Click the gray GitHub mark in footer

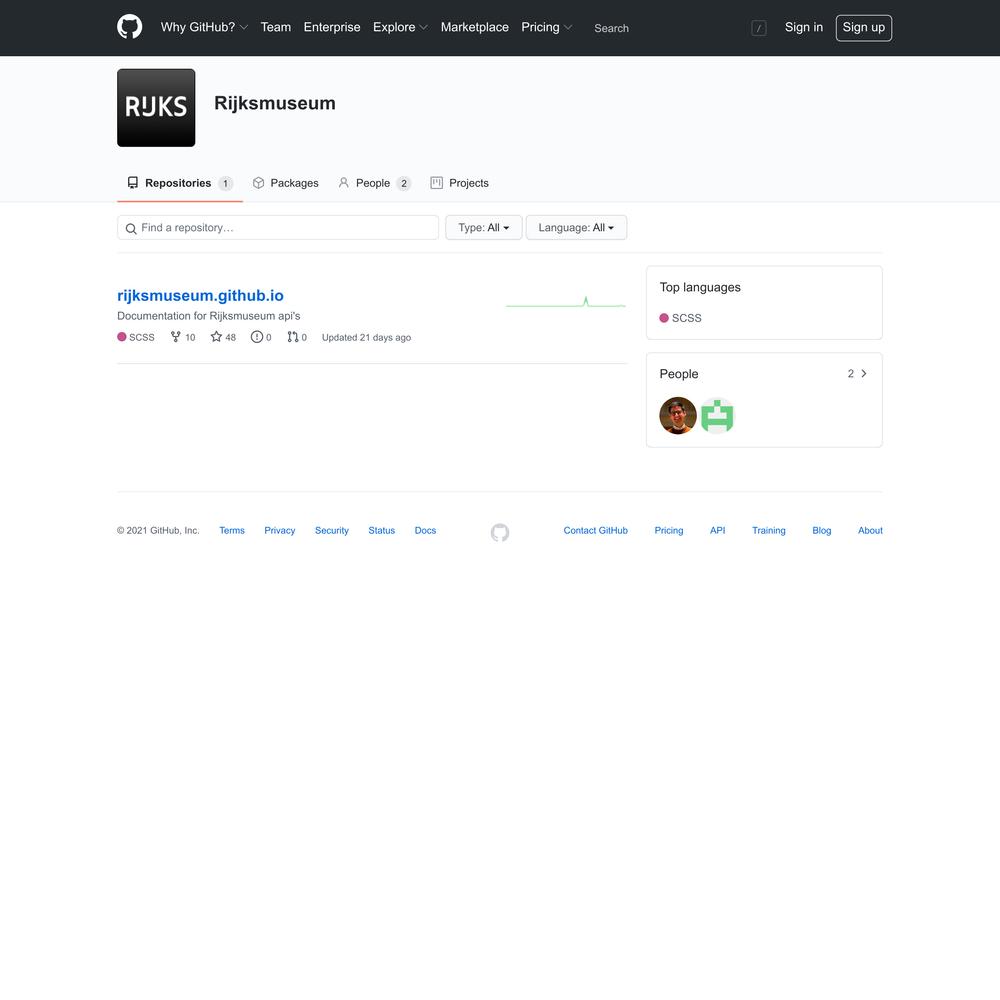[500, 533]
